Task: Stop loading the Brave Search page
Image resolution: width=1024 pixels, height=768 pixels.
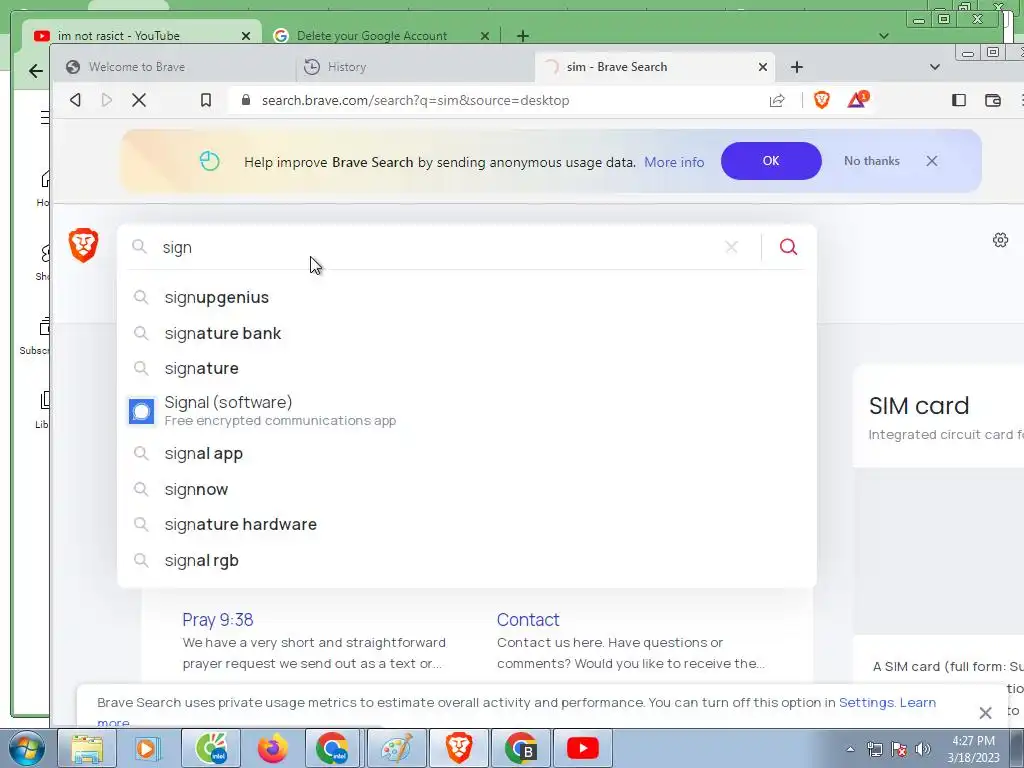Action: click(138, 100)
